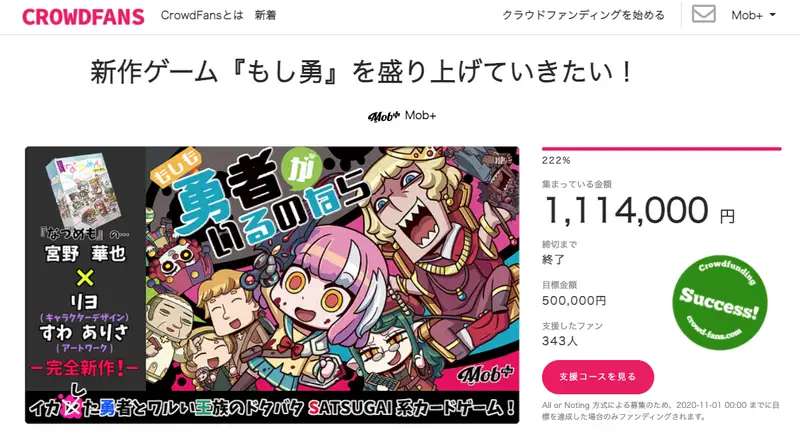Click the 支援コースを見る button

point(597,377)
